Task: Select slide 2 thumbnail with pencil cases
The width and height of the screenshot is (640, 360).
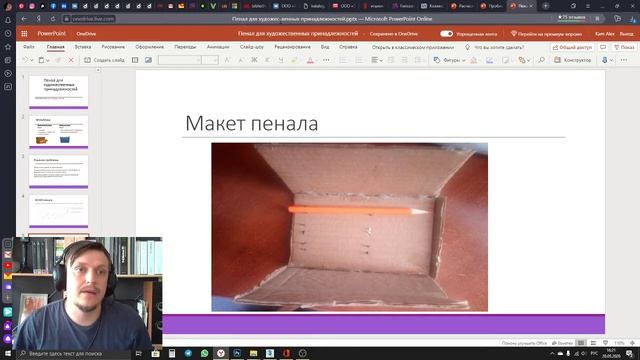Action: pyautogui.click(x=59, y=132)
